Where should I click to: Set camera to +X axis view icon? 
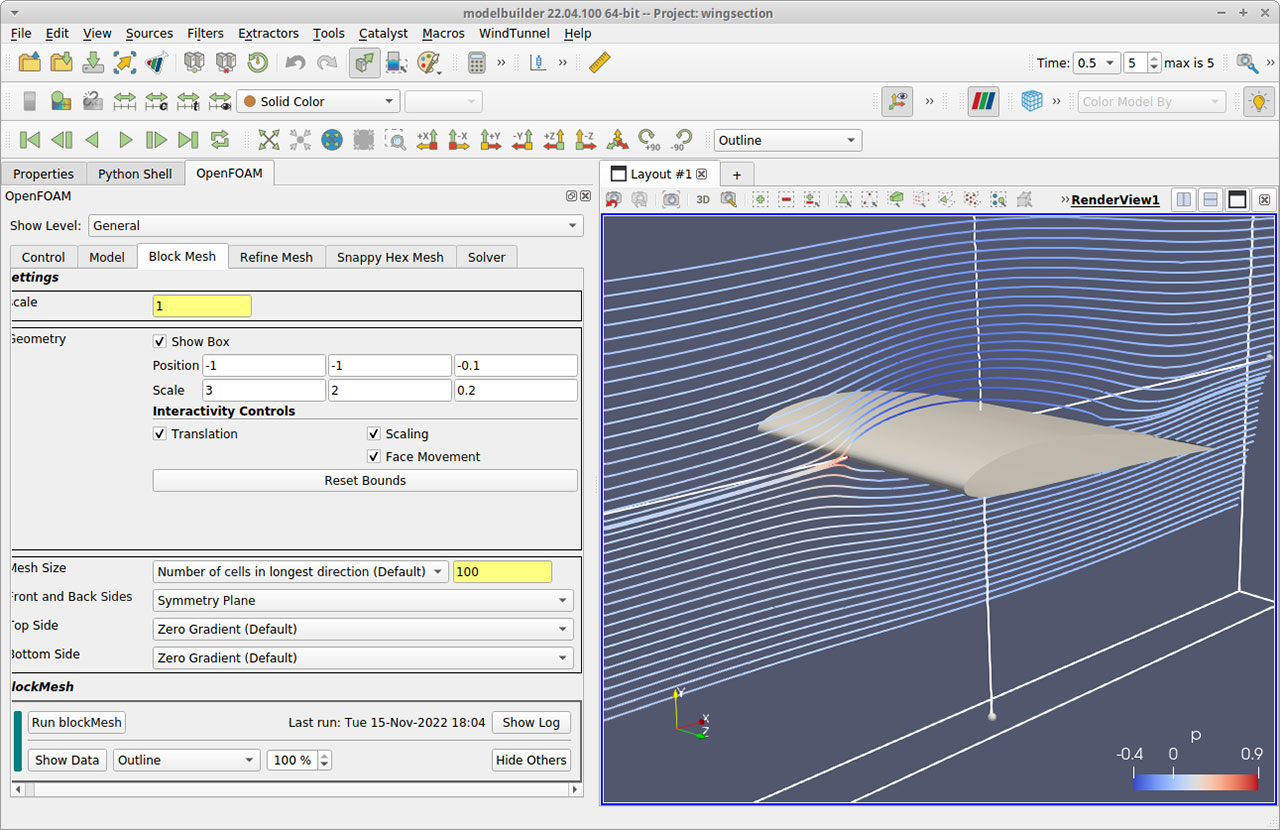[427, 140]
